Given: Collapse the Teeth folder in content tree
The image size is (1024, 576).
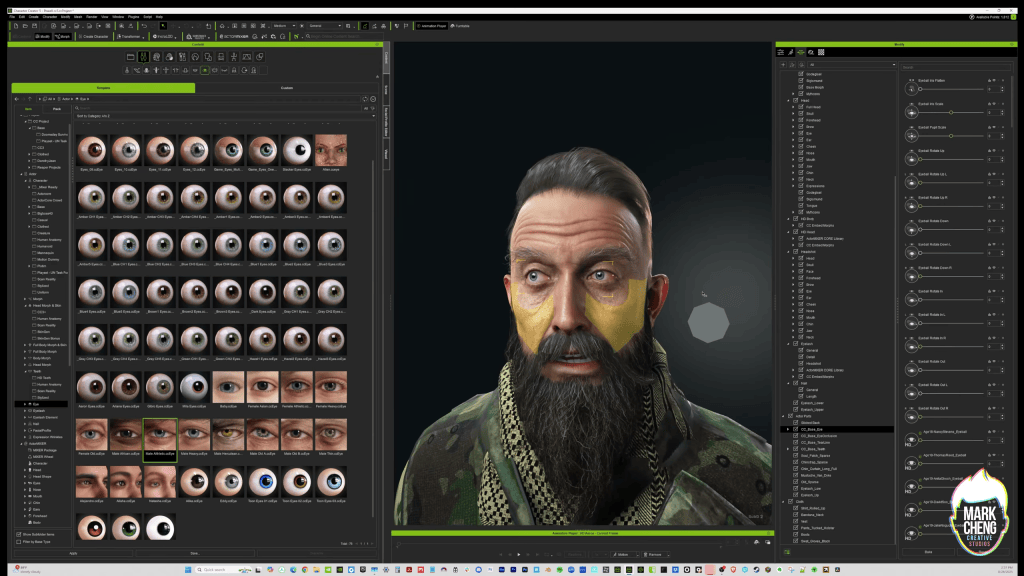Looking at the screenshot, I should (25, 371).
